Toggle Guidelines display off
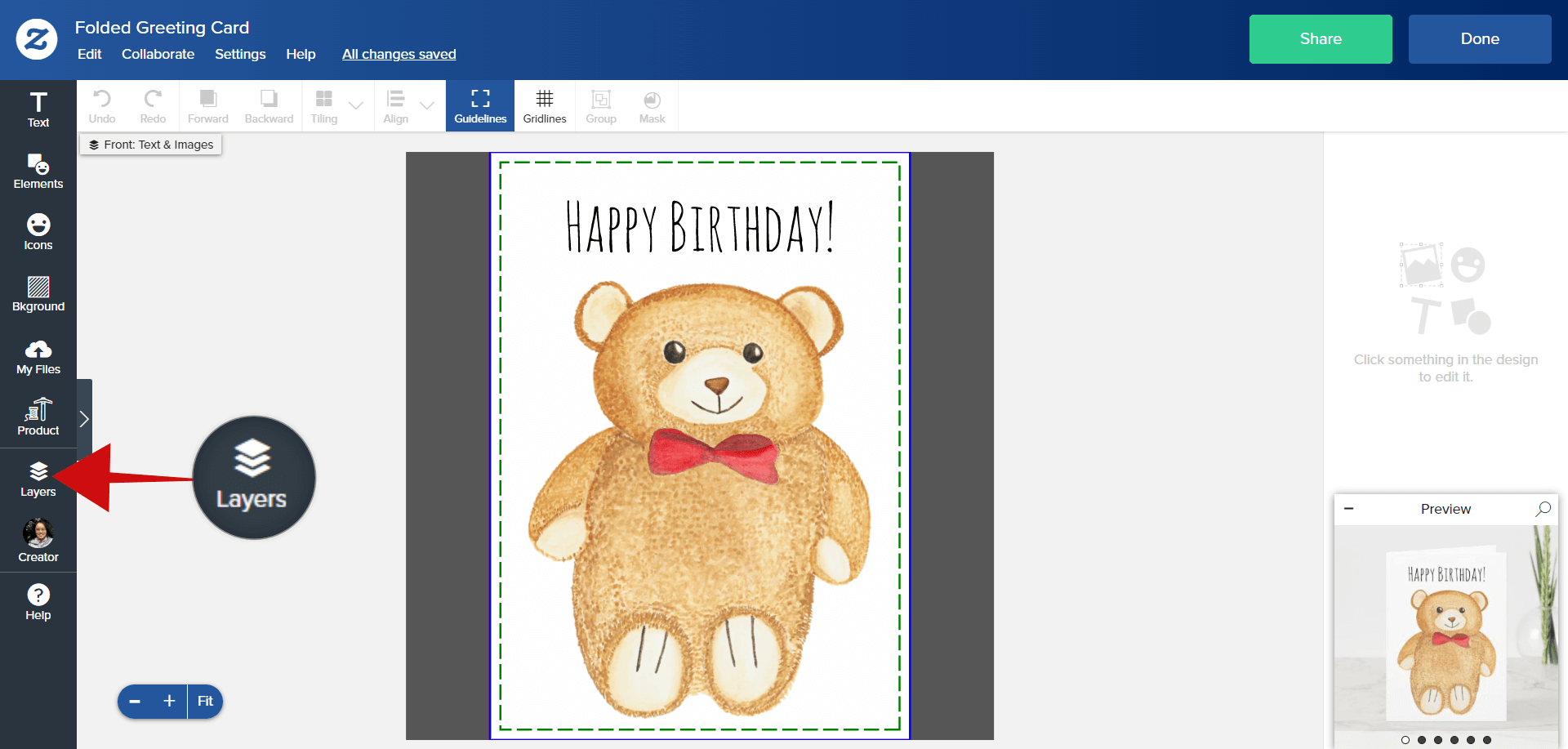1568x749 pixels. [x=480, y=106]
